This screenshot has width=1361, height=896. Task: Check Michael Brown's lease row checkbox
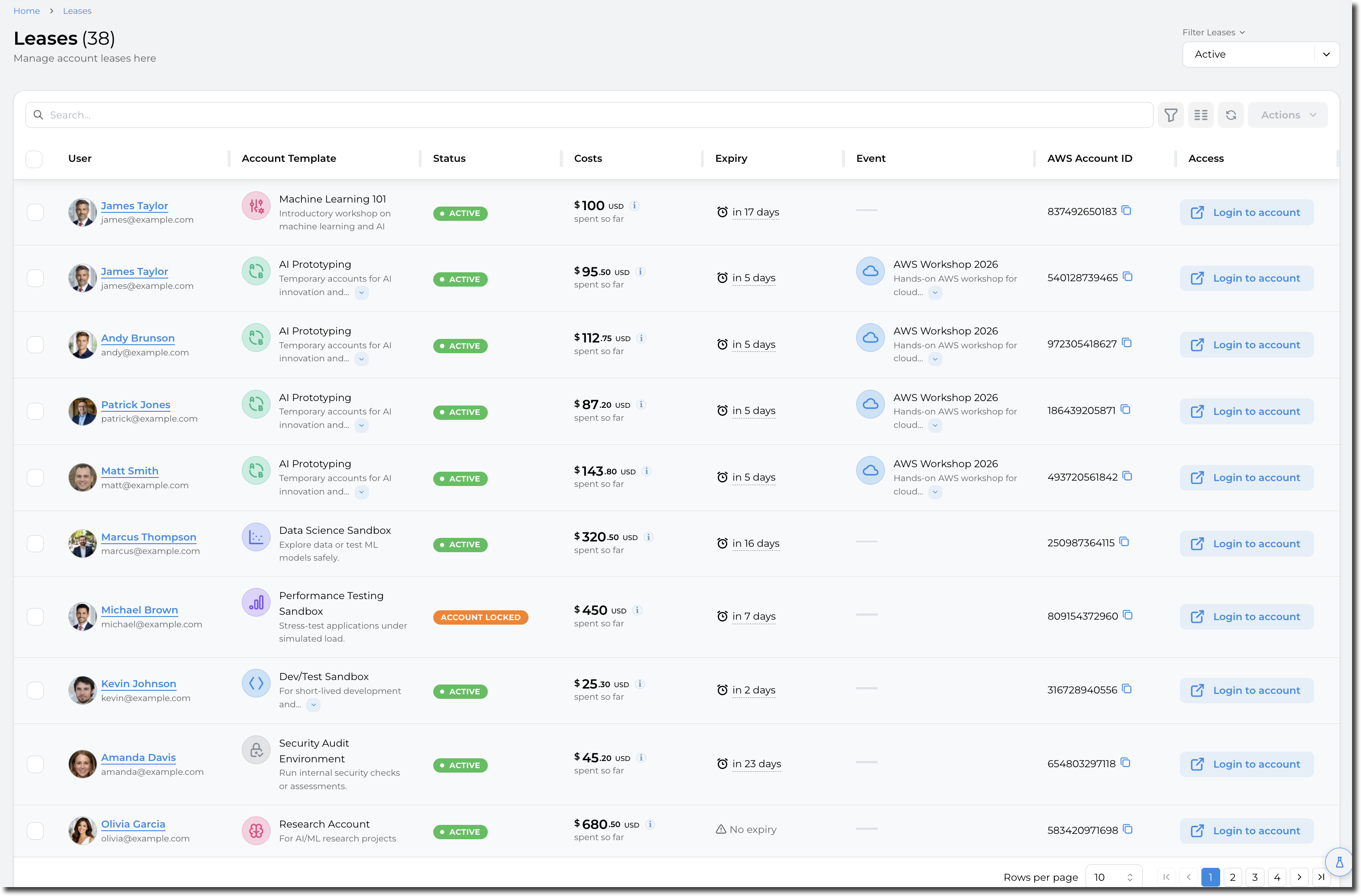[x=35, y=617]
